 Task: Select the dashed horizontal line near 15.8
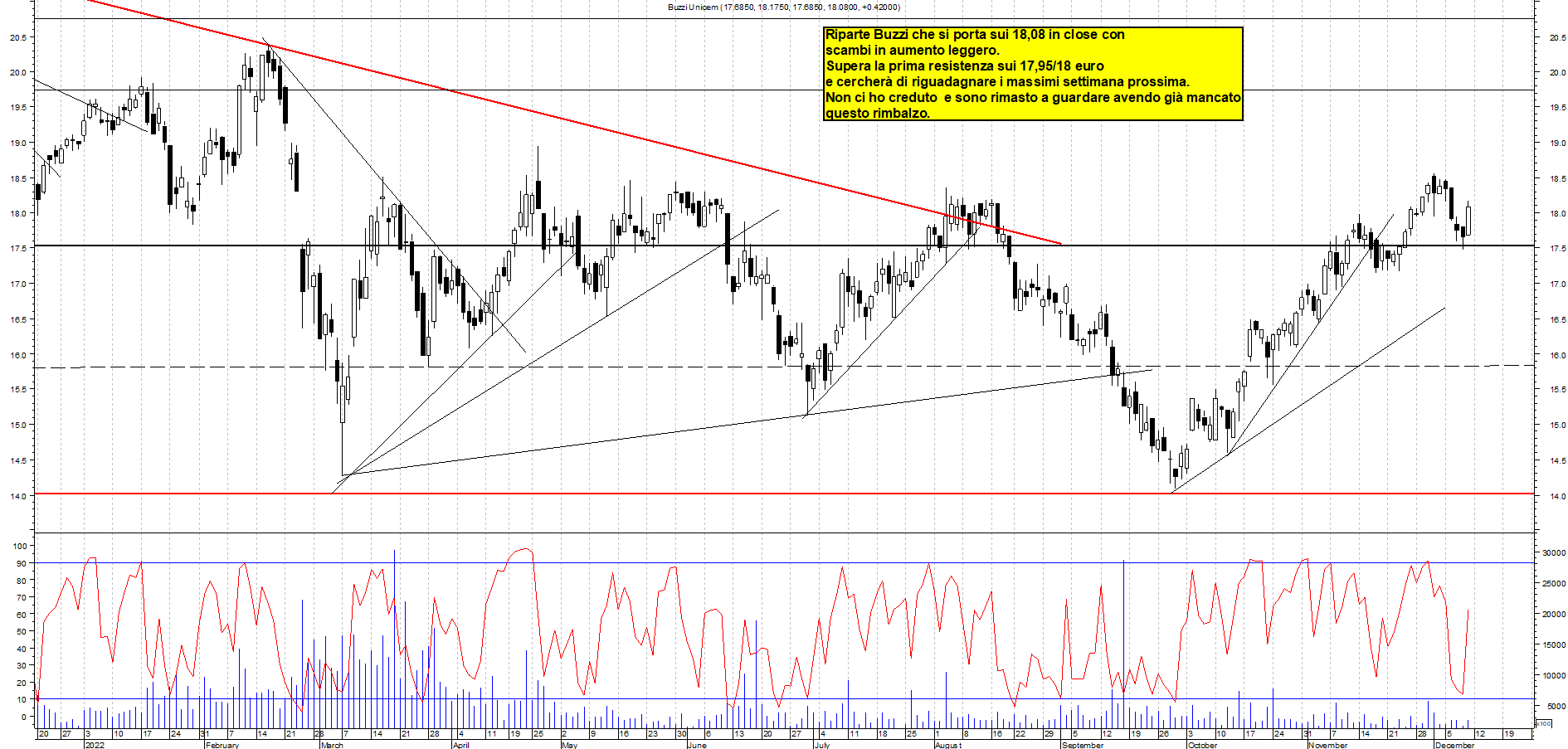point(784,367)
